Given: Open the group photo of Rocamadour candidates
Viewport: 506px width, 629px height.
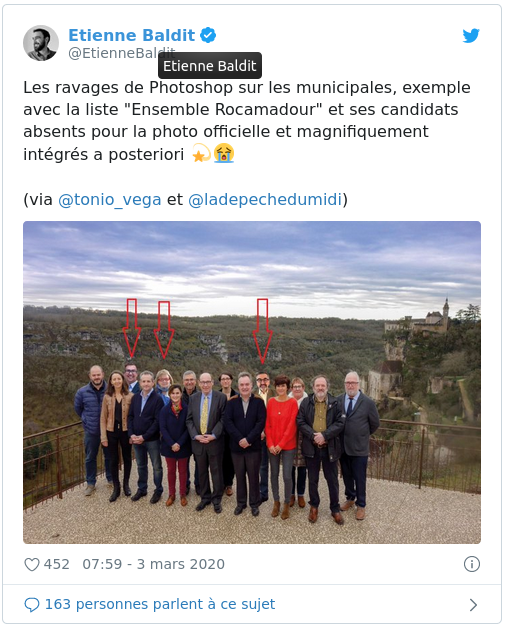Looking at the screenshot, I should [252, 382].
